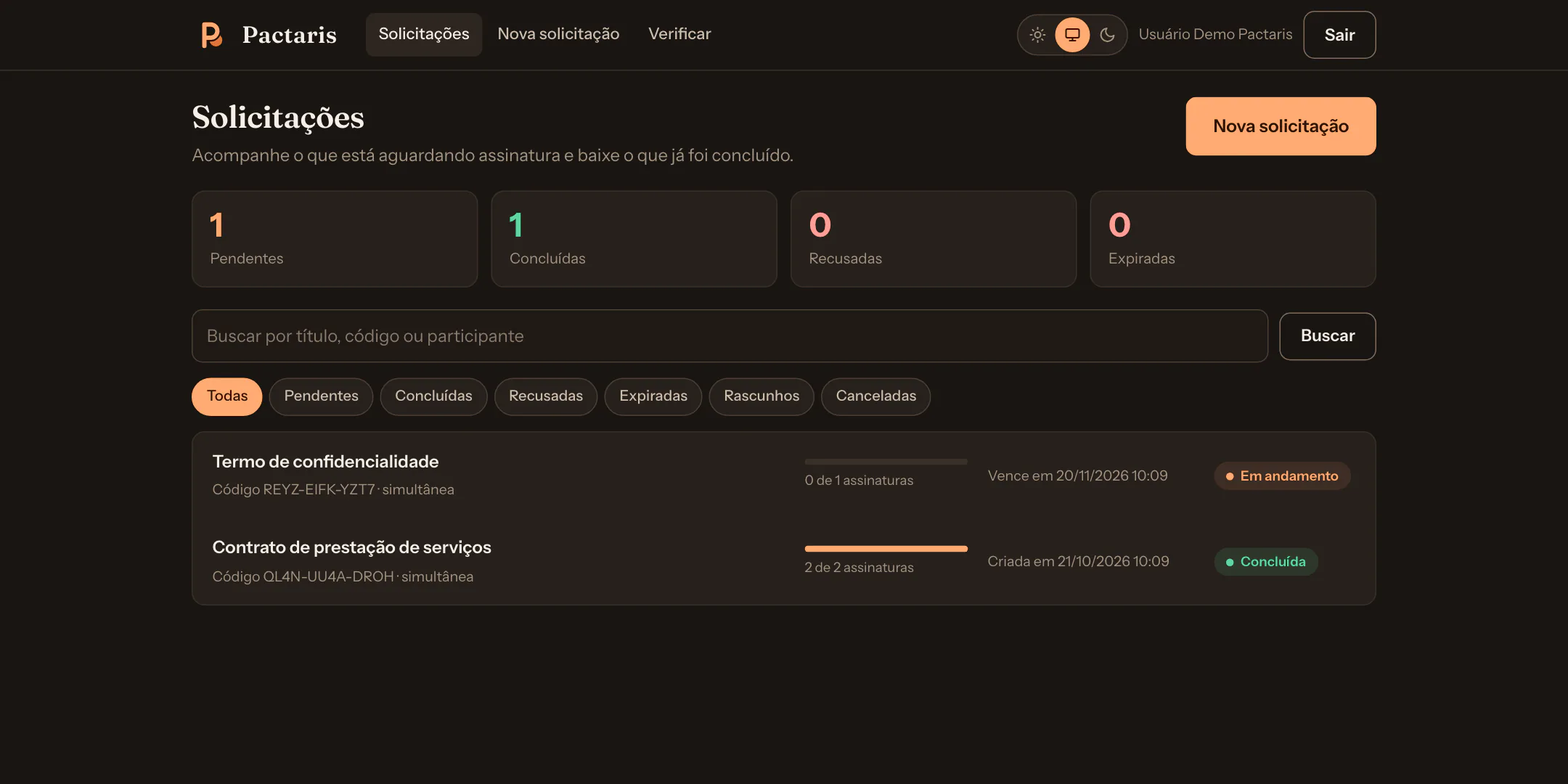
Task: Open Nova solicitação in the top navigation
Action: point(558,34)
